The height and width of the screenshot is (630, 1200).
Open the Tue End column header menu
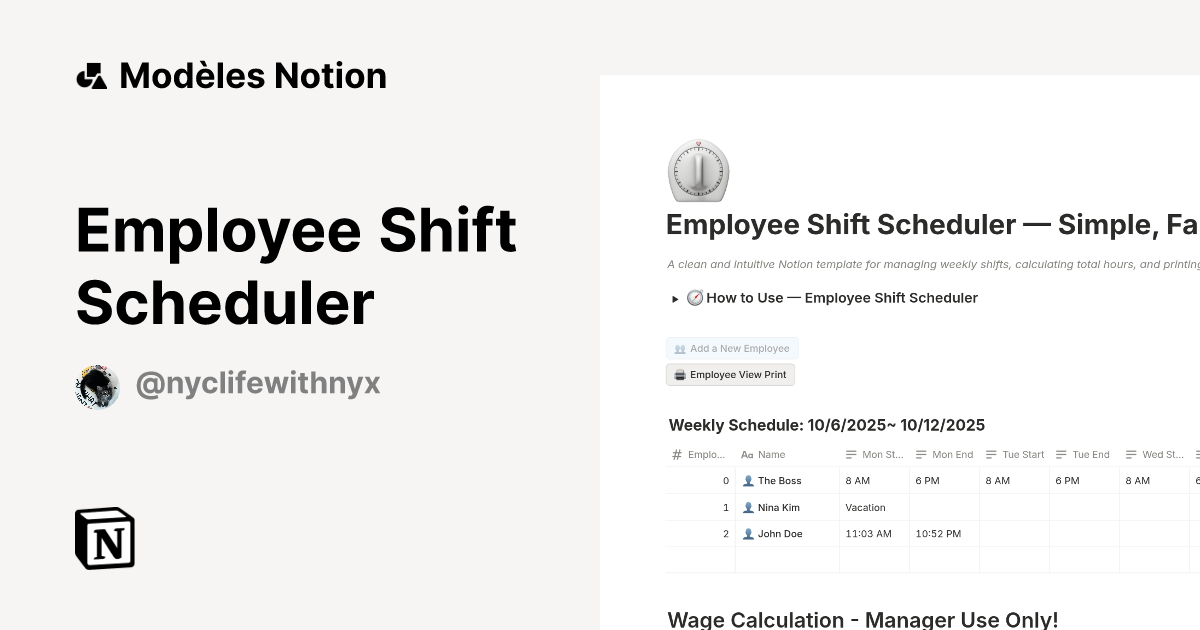[x=1091, y=454]
